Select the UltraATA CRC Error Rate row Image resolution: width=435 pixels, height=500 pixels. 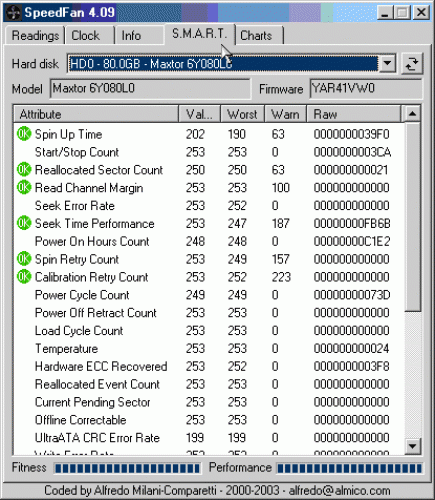point(209,438)
